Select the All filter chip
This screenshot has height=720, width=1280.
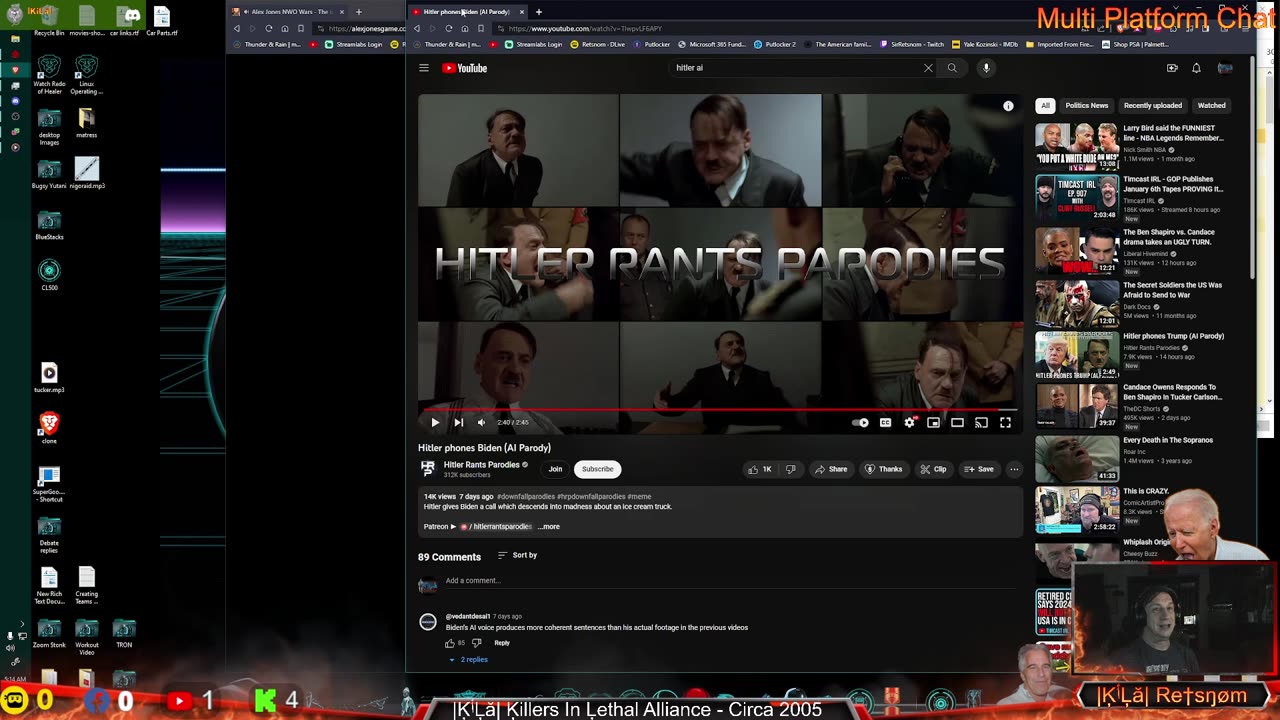[x=1045, y=105]
